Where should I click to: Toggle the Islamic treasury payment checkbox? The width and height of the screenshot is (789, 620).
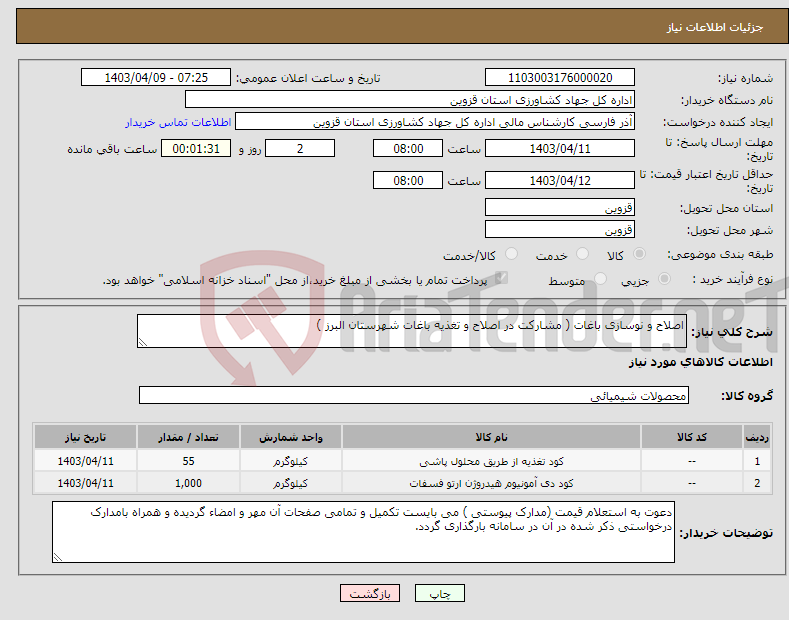501,278
